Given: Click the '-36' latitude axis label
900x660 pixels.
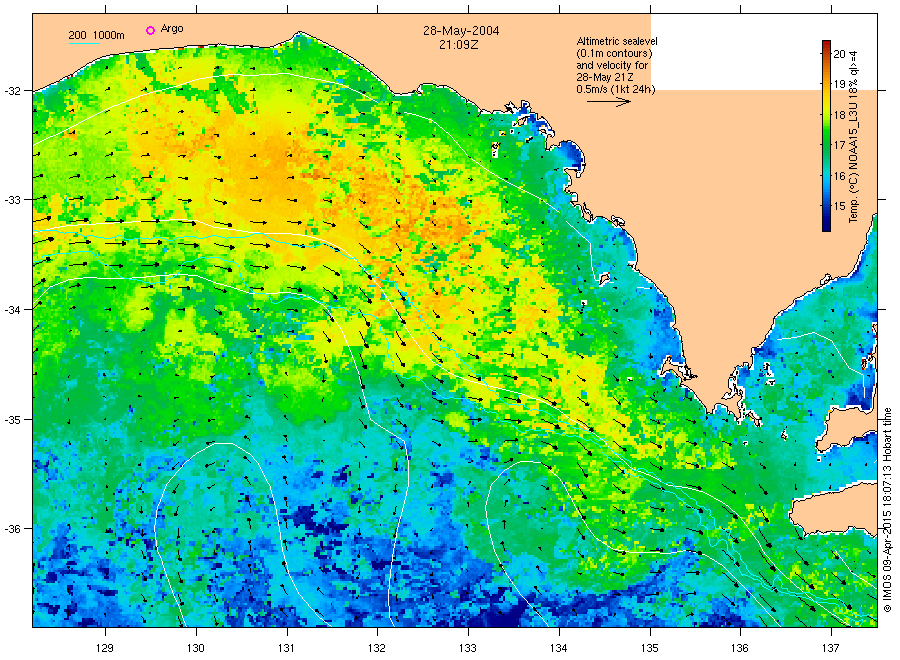Looking at the screenshot, I should (x=12, y=529).
